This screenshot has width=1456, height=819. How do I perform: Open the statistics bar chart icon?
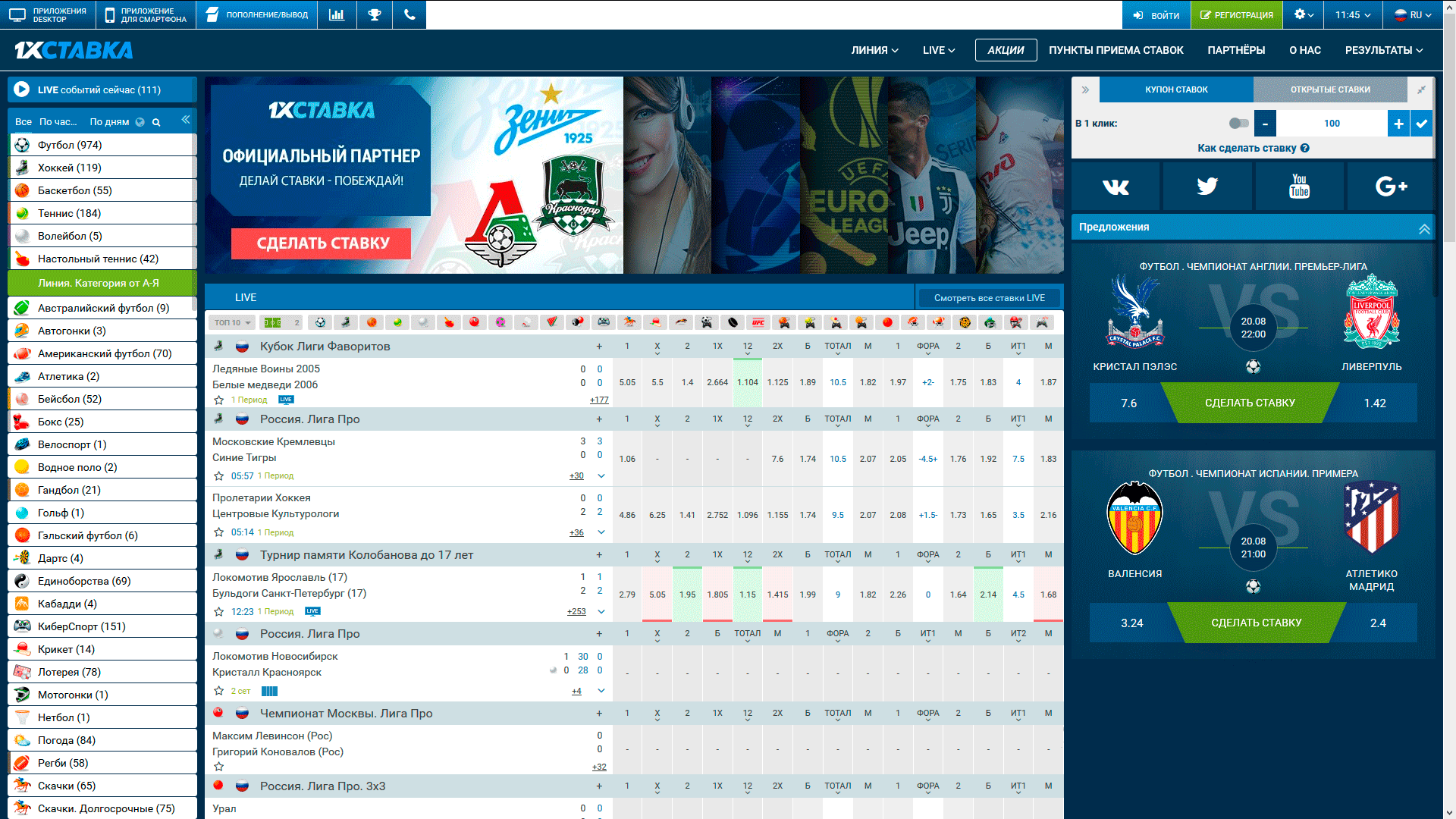pos(337,14)
